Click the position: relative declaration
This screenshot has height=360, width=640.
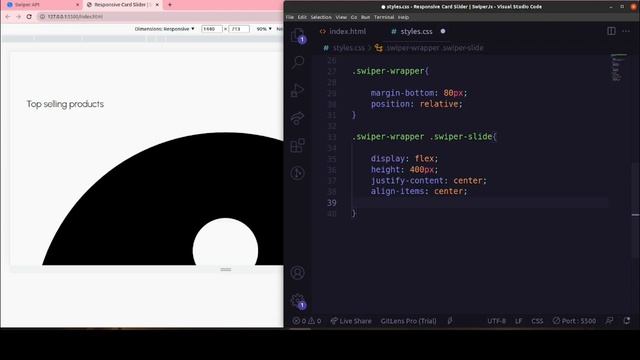tap(416, 104)
